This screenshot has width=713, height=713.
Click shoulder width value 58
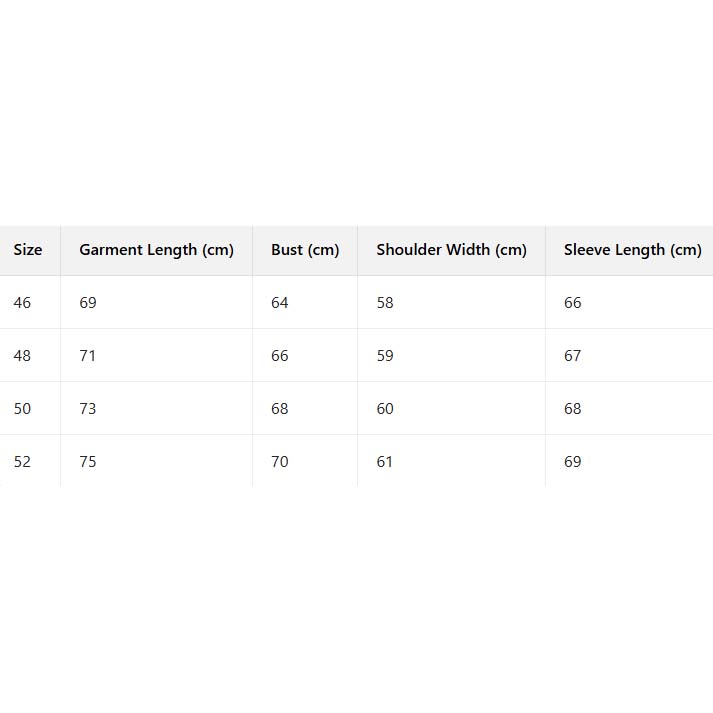coord(385,303)
